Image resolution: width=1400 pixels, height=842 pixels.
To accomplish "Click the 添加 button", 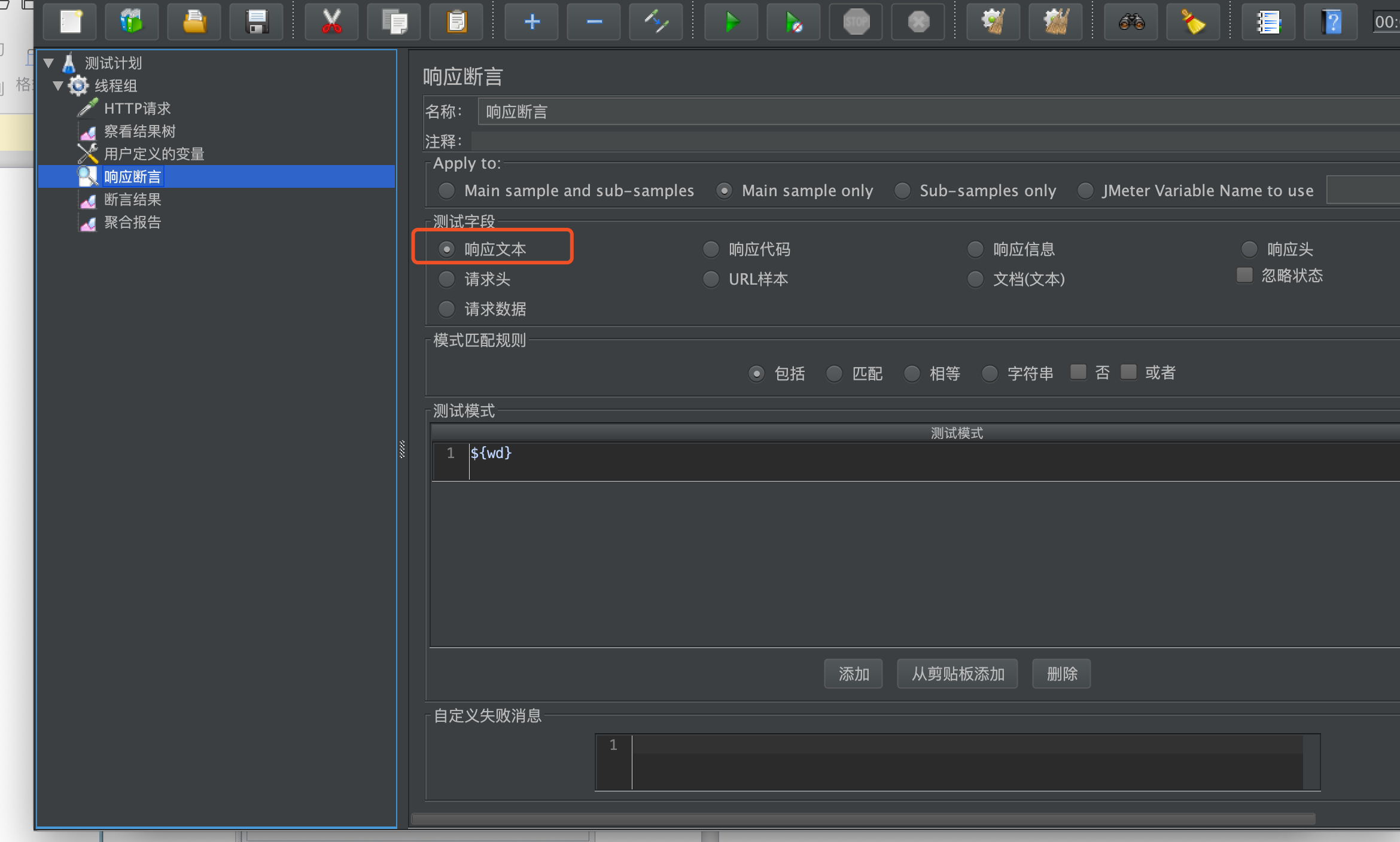I will click(853, 674).
